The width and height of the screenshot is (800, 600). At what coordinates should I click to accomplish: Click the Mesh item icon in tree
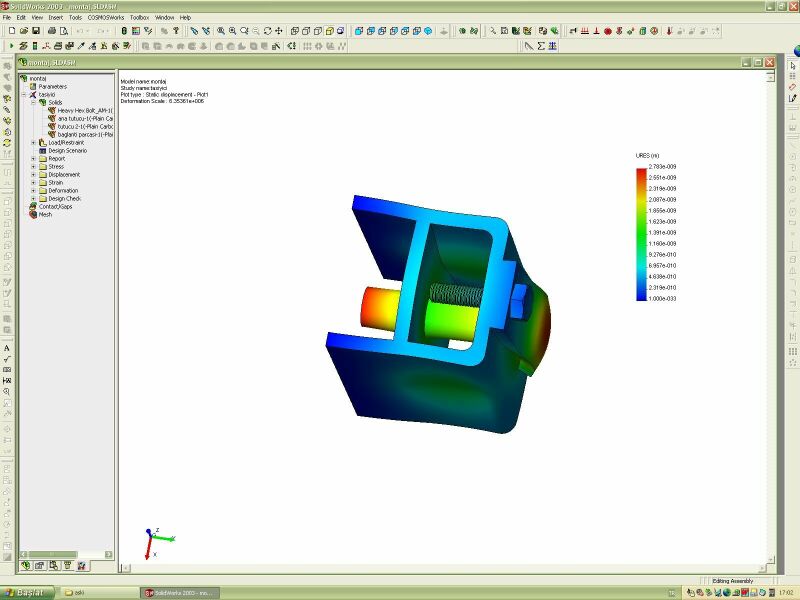click(x=32, y=214)
